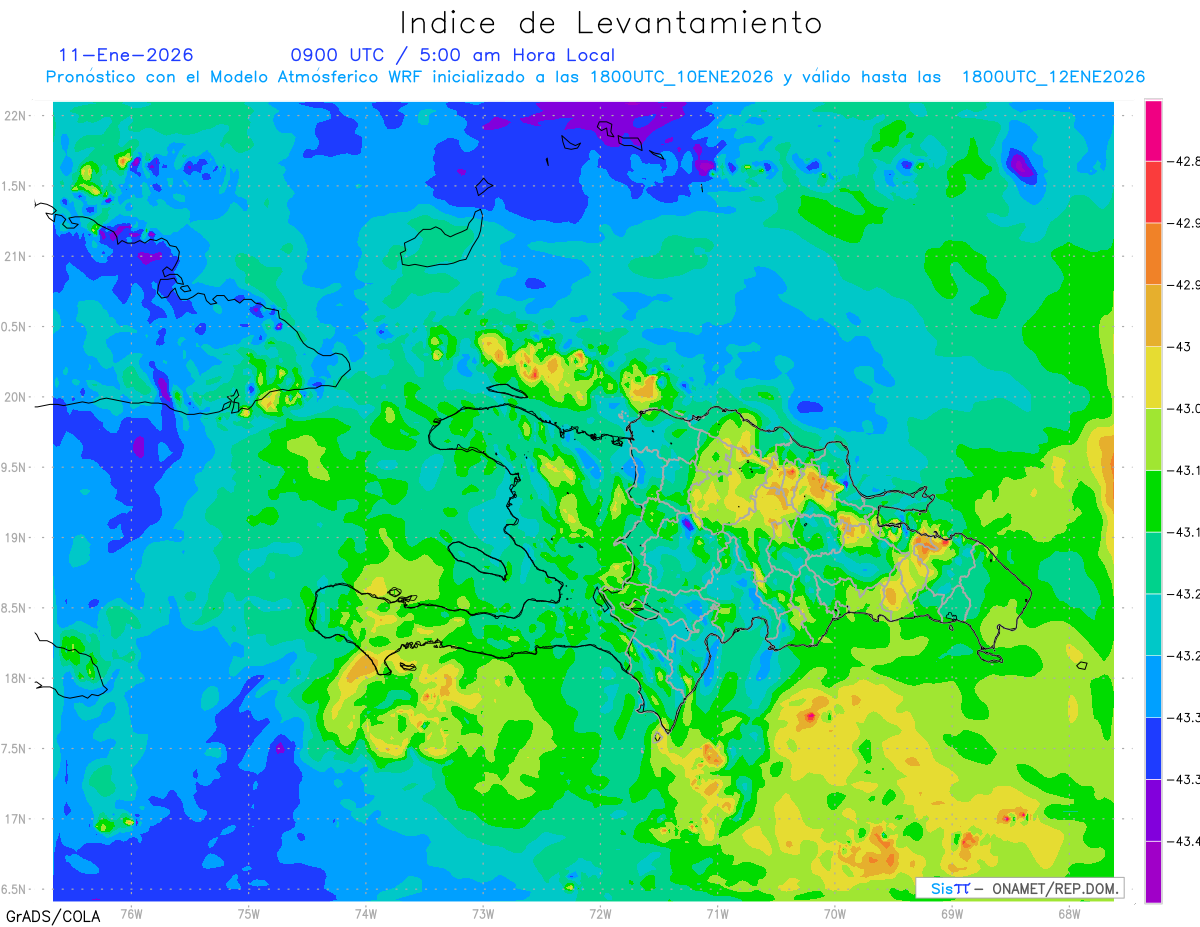Click the '71W' longitude label

717,913
